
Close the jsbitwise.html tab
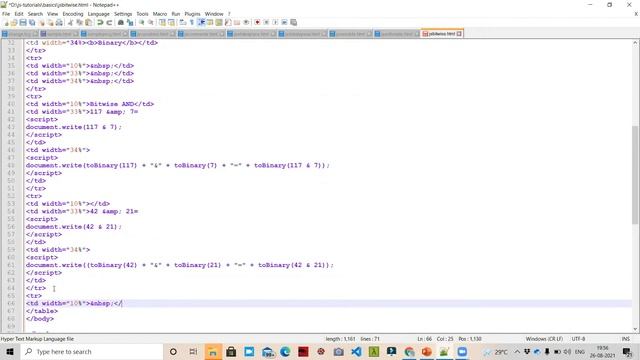pos(460,33)
